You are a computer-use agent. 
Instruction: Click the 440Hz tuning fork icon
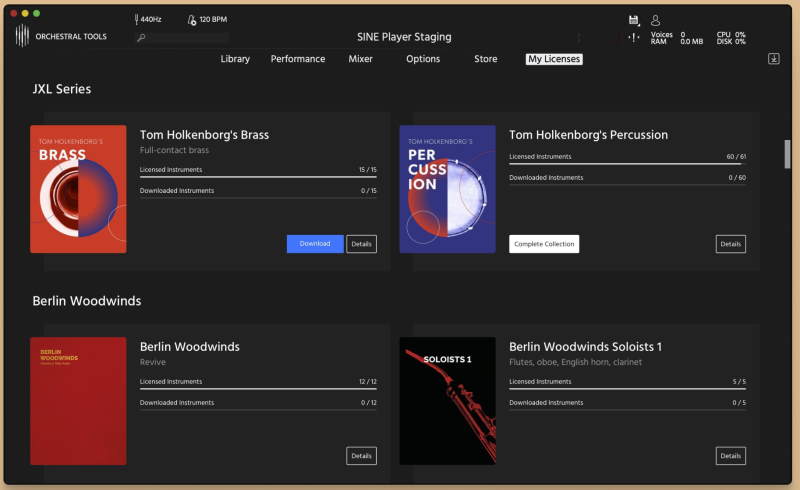136,19
